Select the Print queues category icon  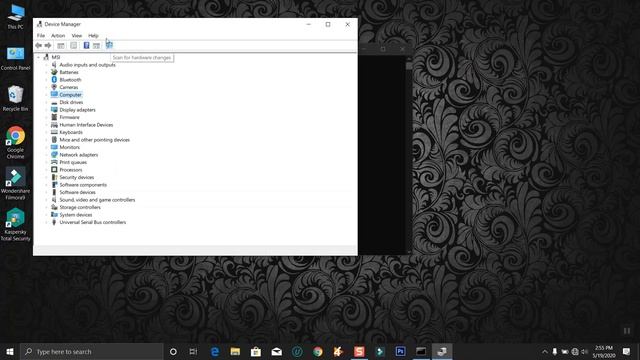coord(54,162)
